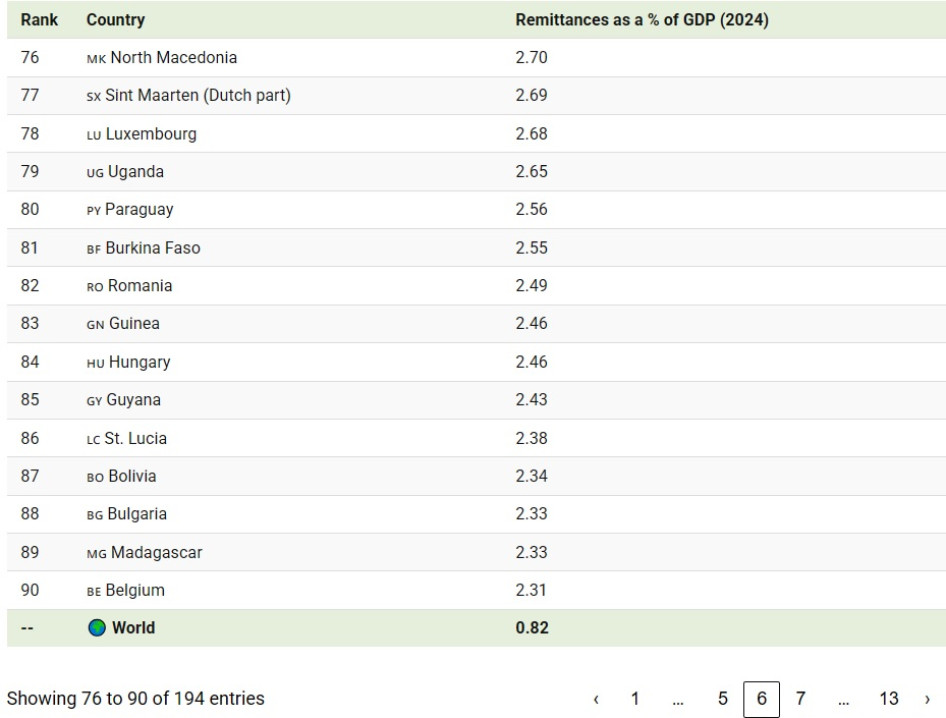This screenshot has width=946, height=718.
Task: Open the Luxembourg country entry
Action: click(x=150, y=134)
